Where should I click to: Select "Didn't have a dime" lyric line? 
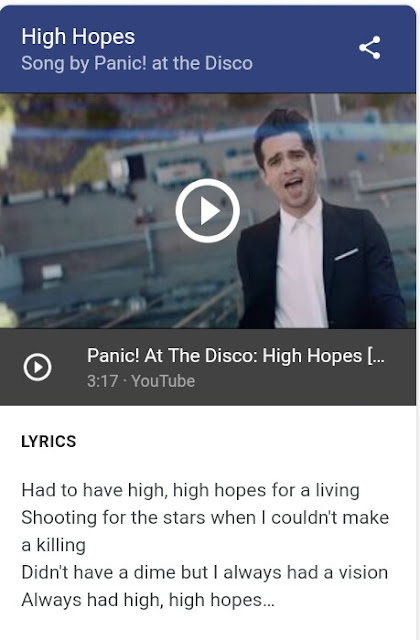click(x=204, y=573)
